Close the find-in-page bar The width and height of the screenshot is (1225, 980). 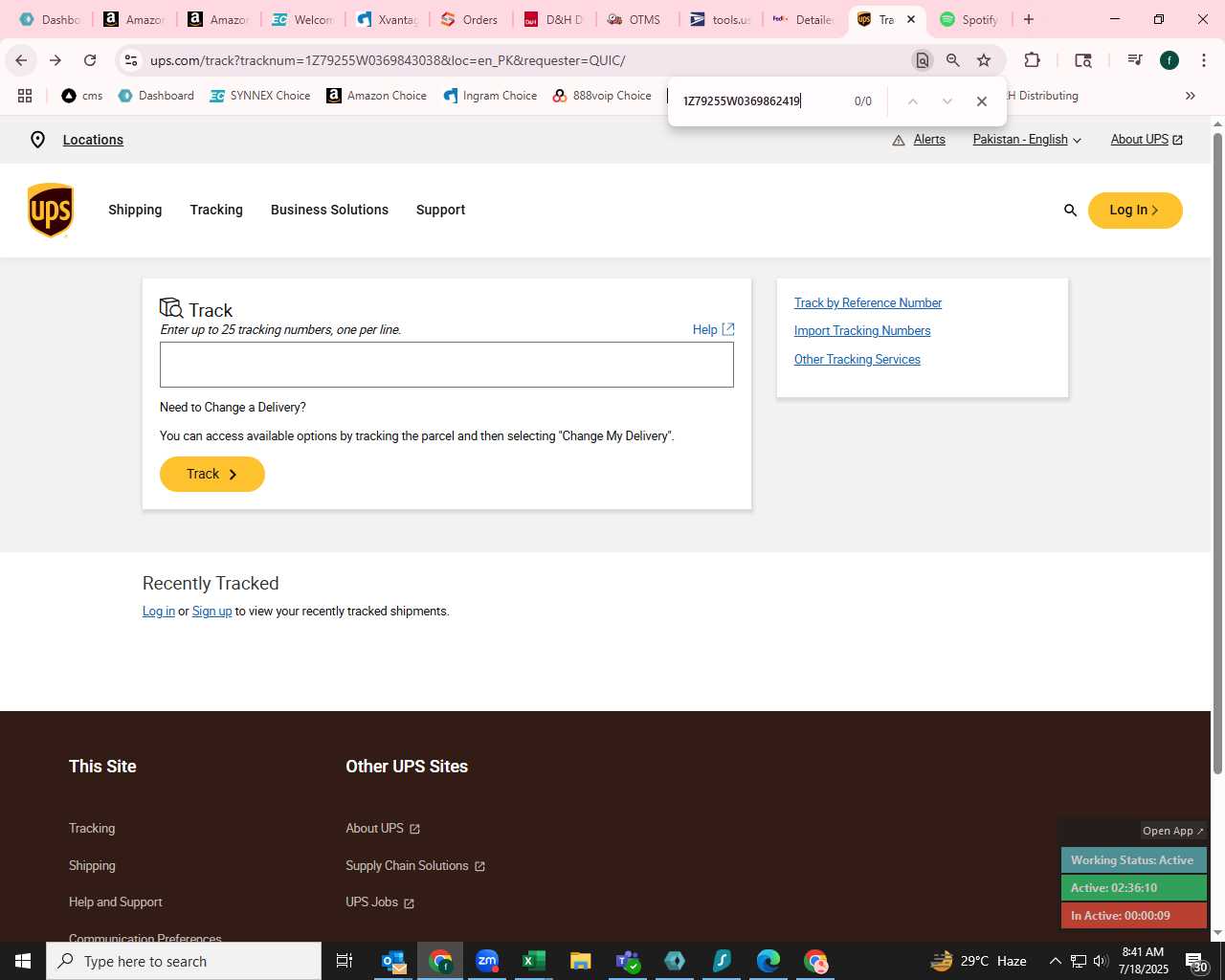pos(982,101)
